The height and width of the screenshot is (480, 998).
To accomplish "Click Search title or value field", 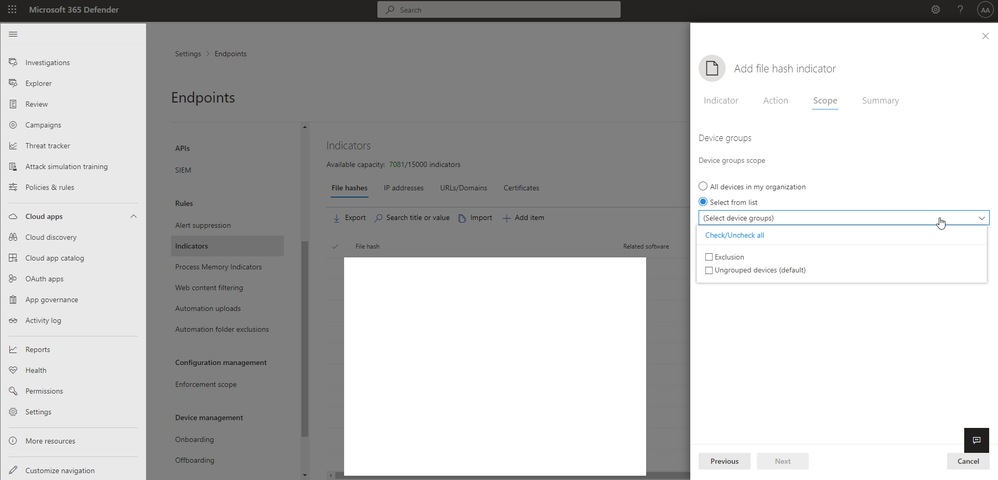I will coord(412,218).
